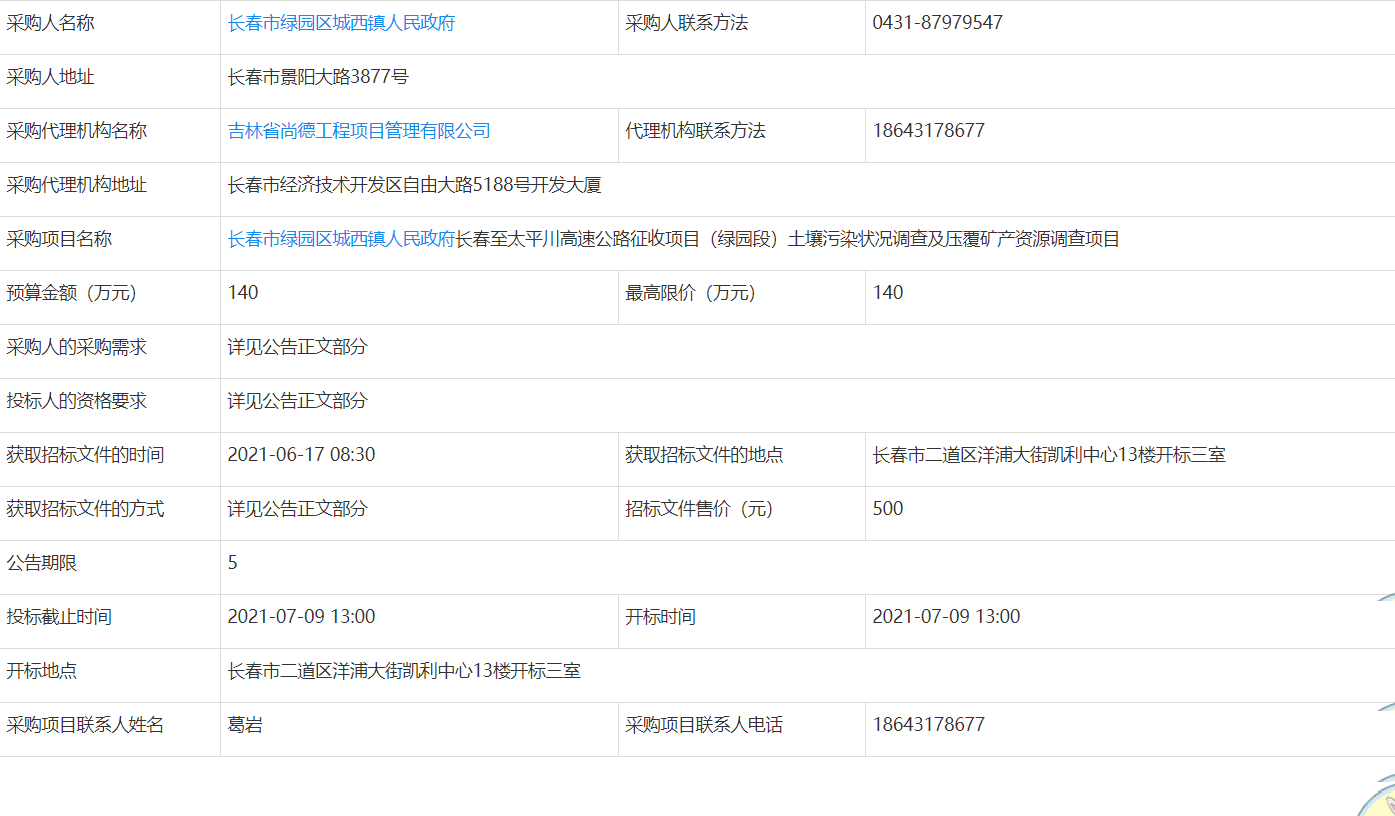Click the 获取招标文件的方式 label
This screenshot has width=1395, height=816.
pyautogui.click(x=85, y=509)
